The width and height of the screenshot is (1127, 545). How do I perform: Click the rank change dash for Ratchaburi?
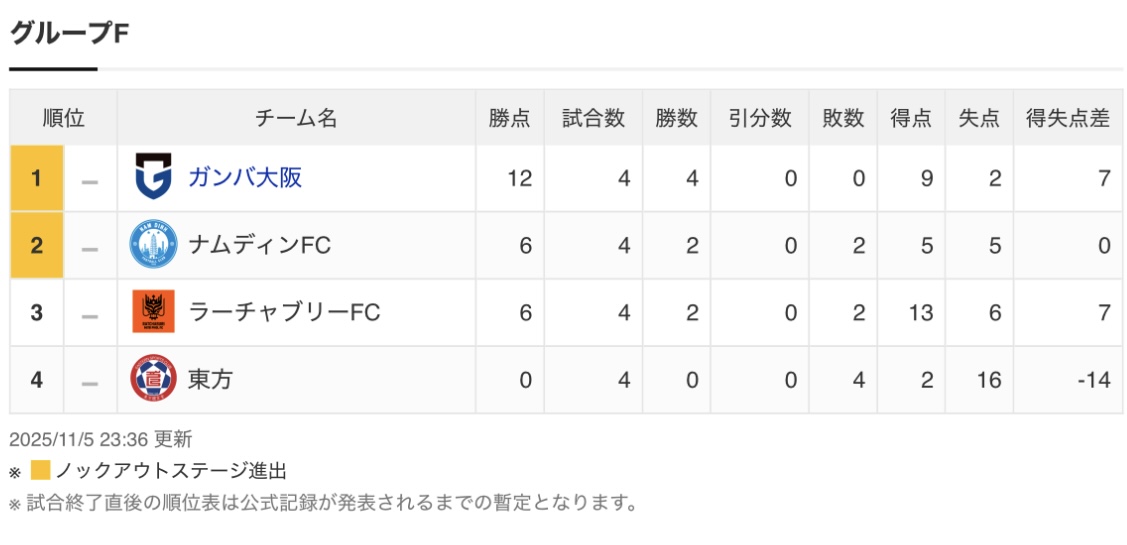click(90, 314)
